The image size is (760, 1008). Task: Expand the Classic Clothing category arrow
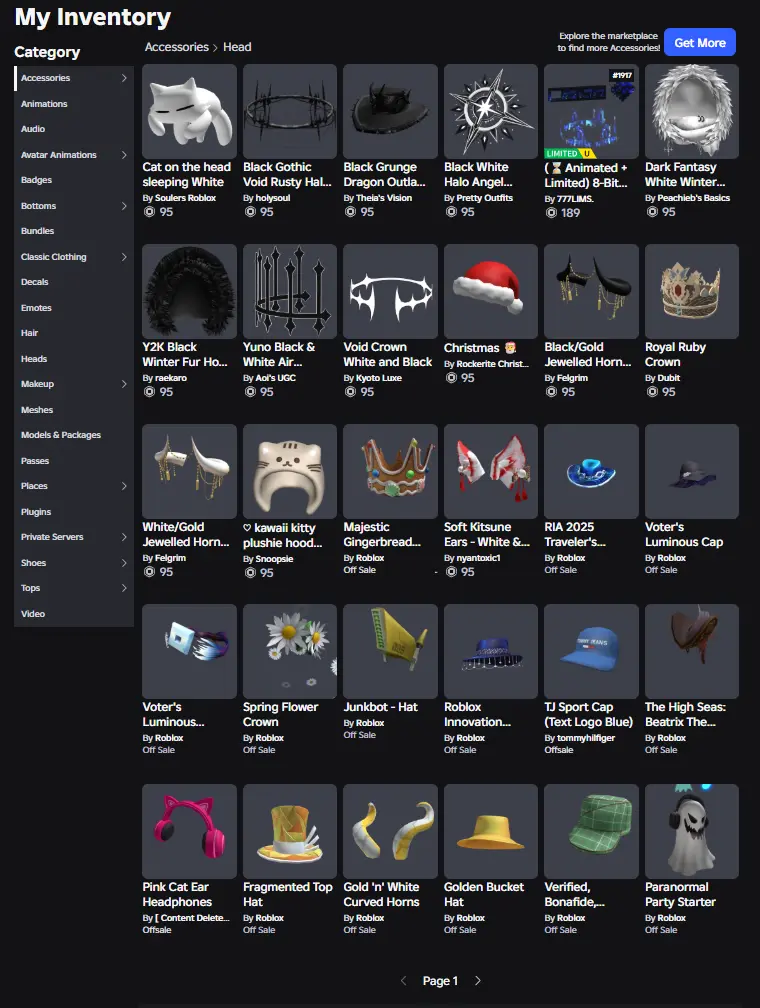(124, 256)
